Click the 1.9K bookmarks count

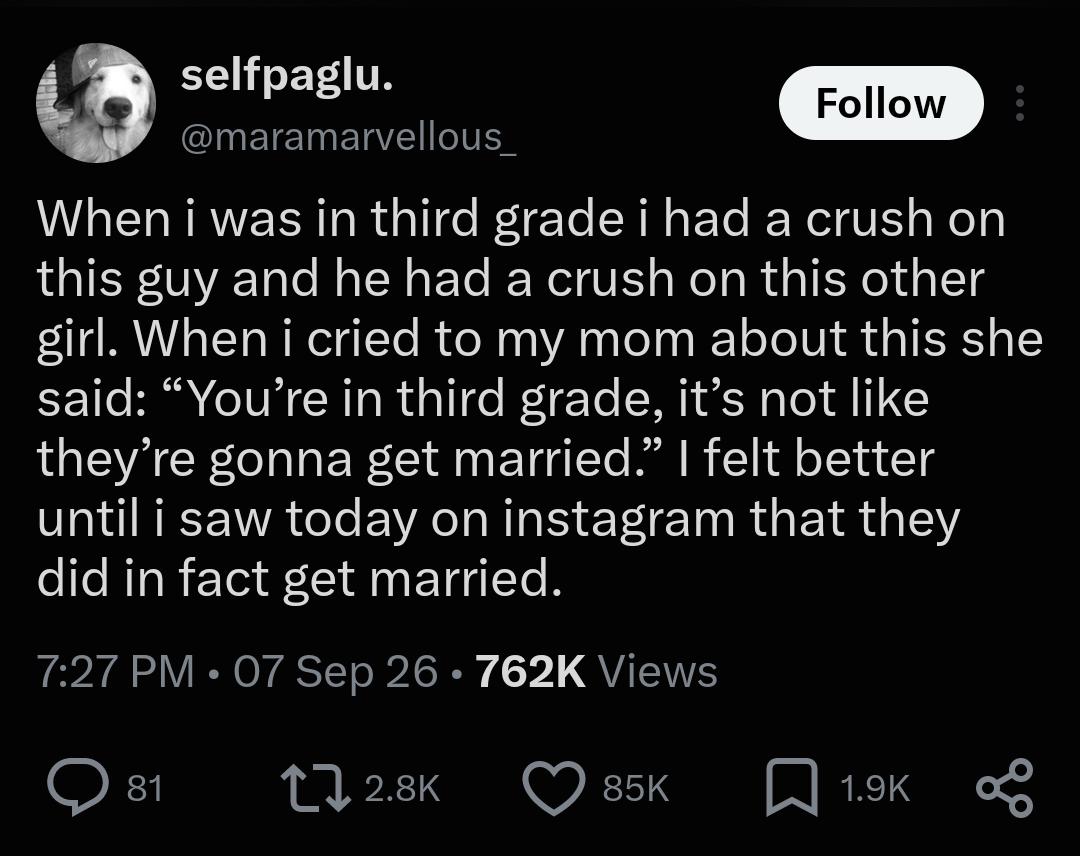click(x=875, y=788)
